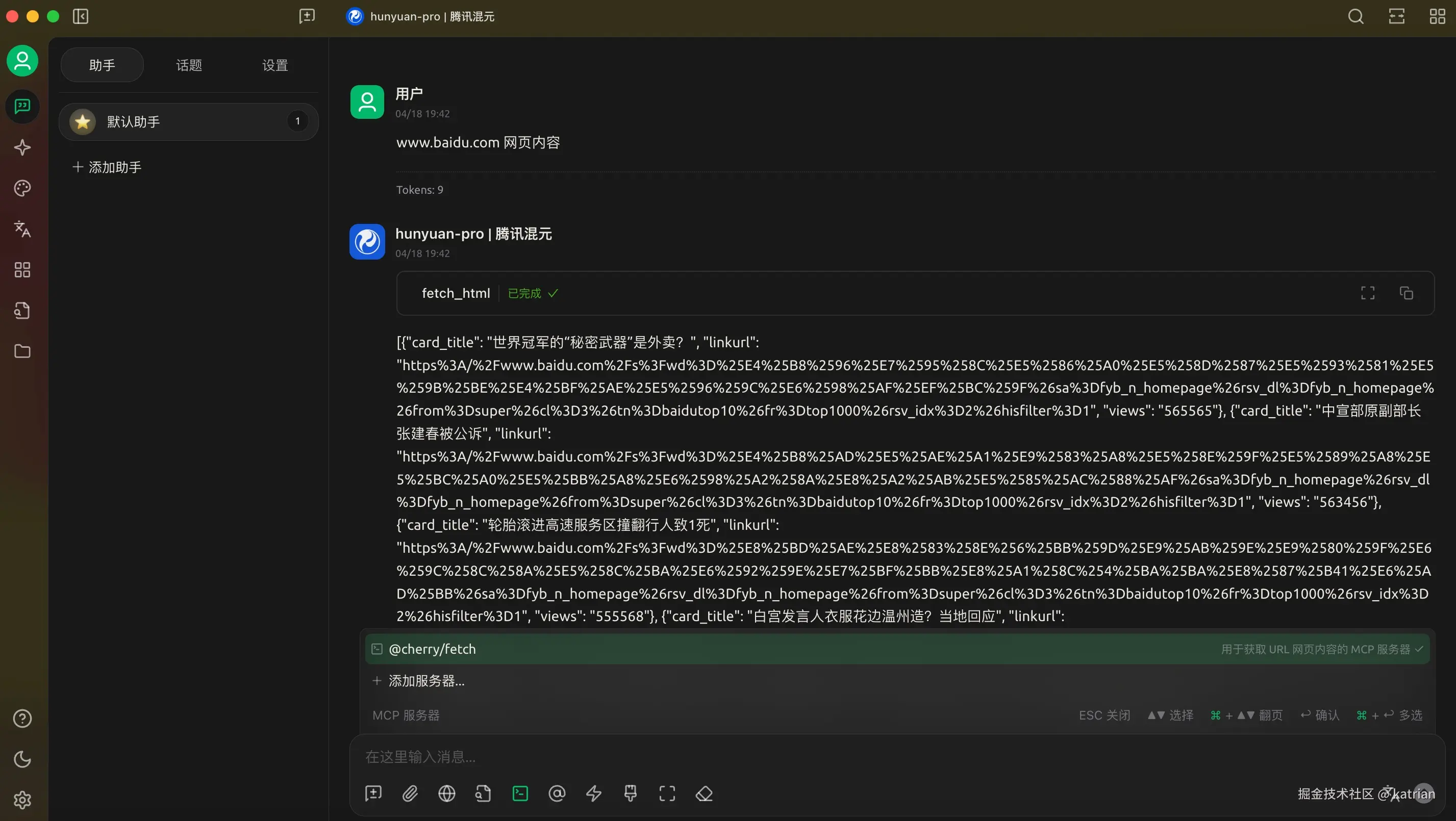Image resolution: width=1456 pixels, height=821 pixels.
Task: Expand the fetch_html tool call block
Action: 456,293
